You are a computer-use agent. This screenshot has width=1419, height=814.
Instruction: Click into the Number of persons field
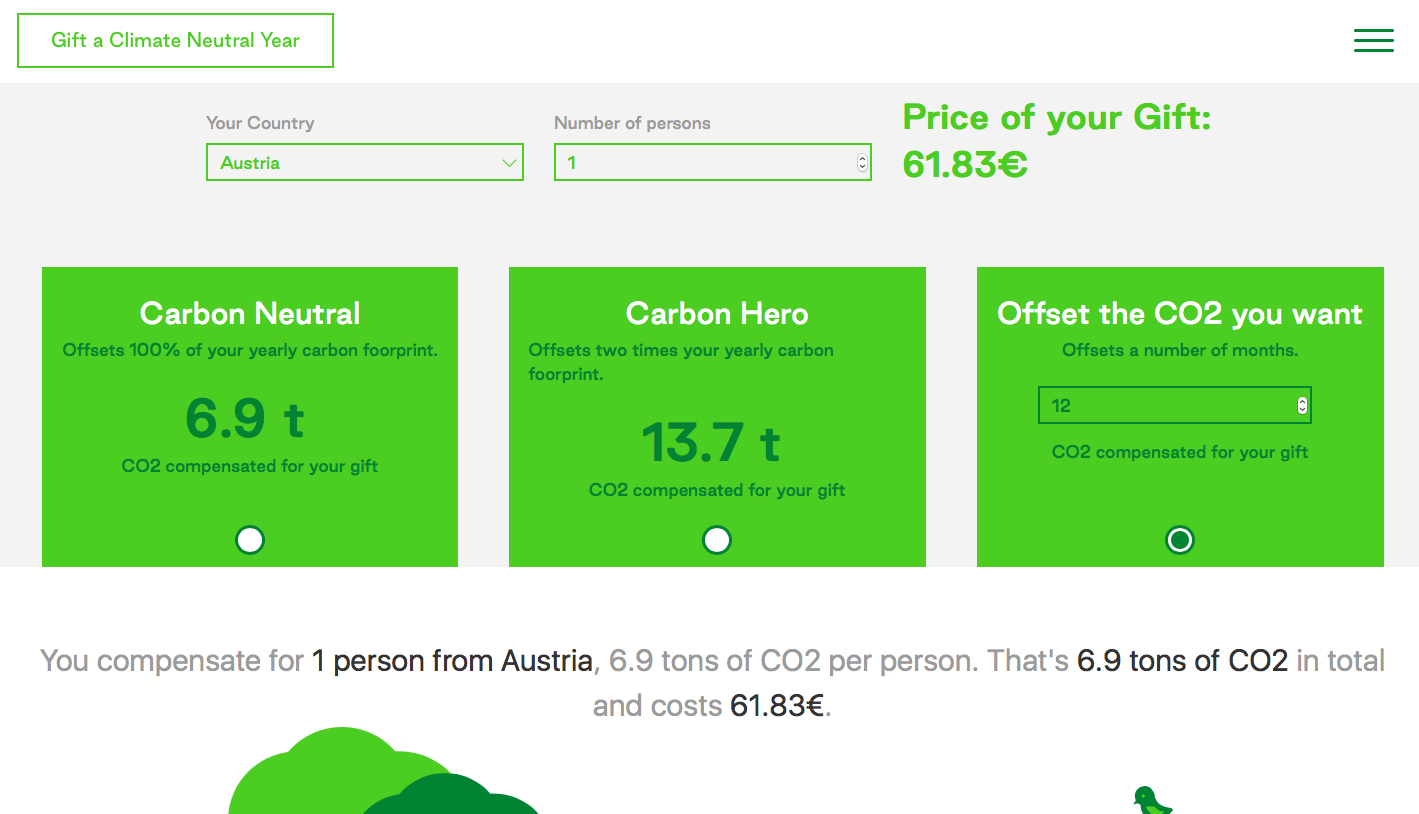pos(700,163)
